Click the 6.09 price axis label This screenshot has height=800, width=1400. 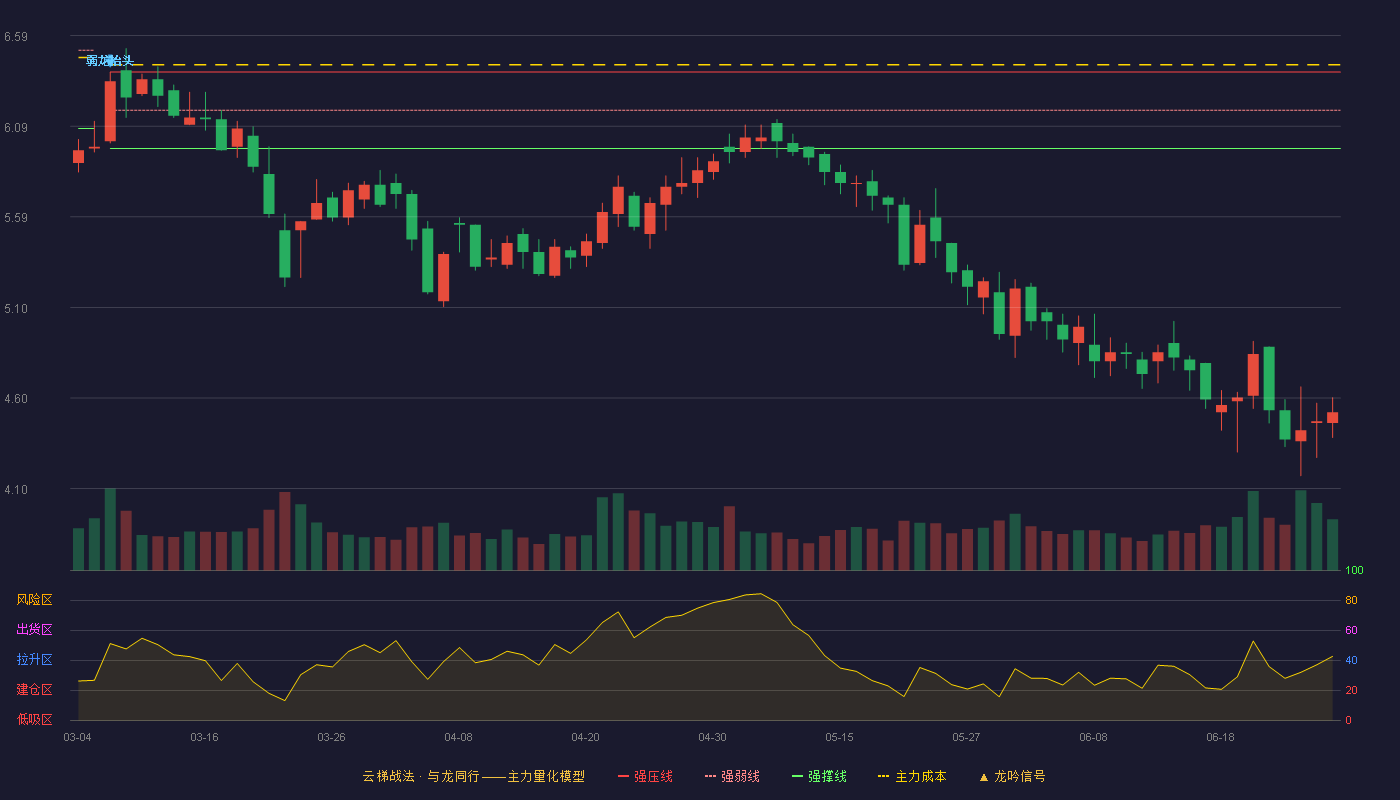(16, 128)
